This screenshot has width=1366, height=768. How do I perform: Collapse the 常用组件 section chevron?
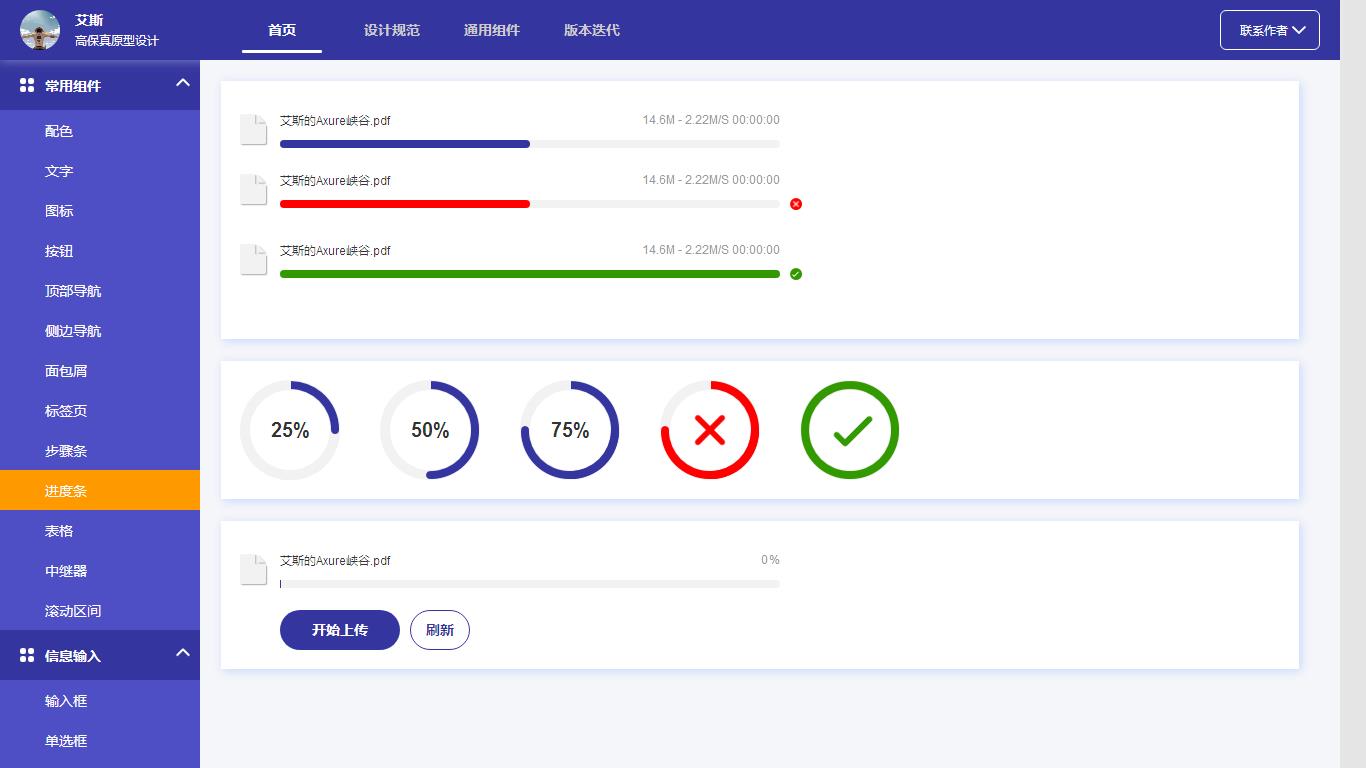click(183, 83)
